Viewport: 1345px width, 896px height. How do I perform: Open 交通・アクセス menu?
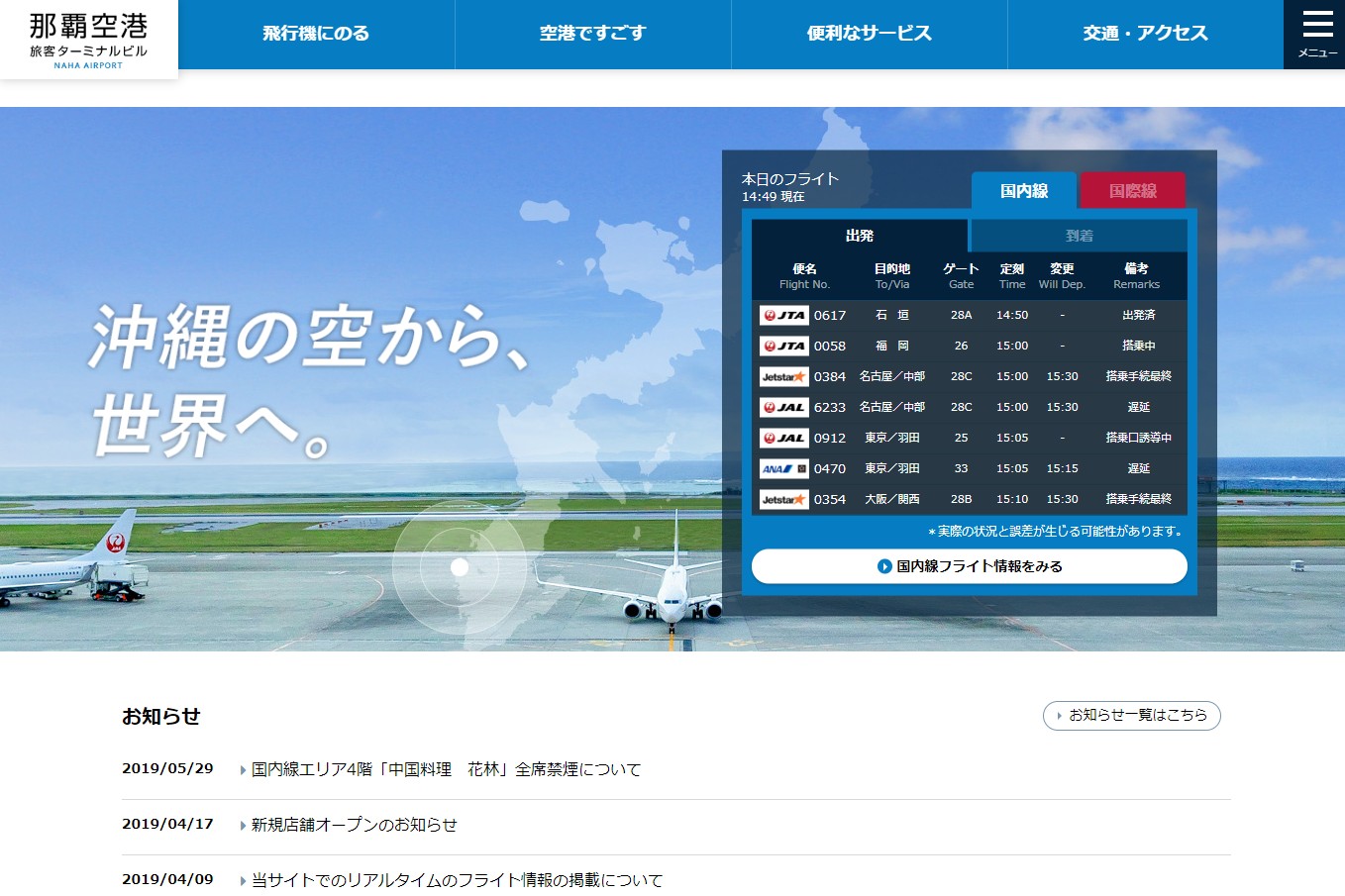coord(1145,34)
